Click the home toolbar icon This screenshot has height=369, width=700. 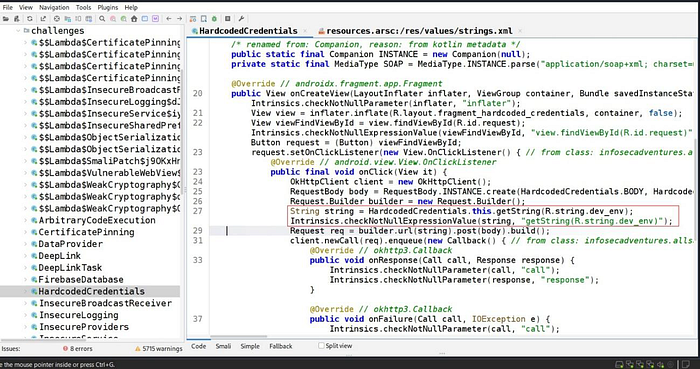(x=134, y=19)
